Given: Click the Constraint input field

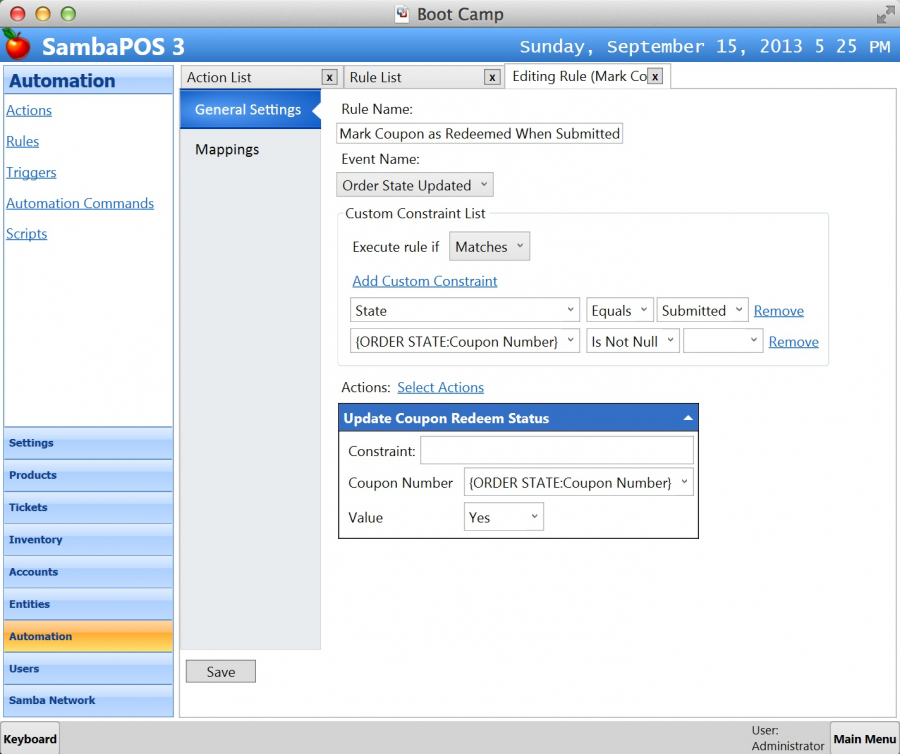Looking at the screenshot, I should coord(556,451).
